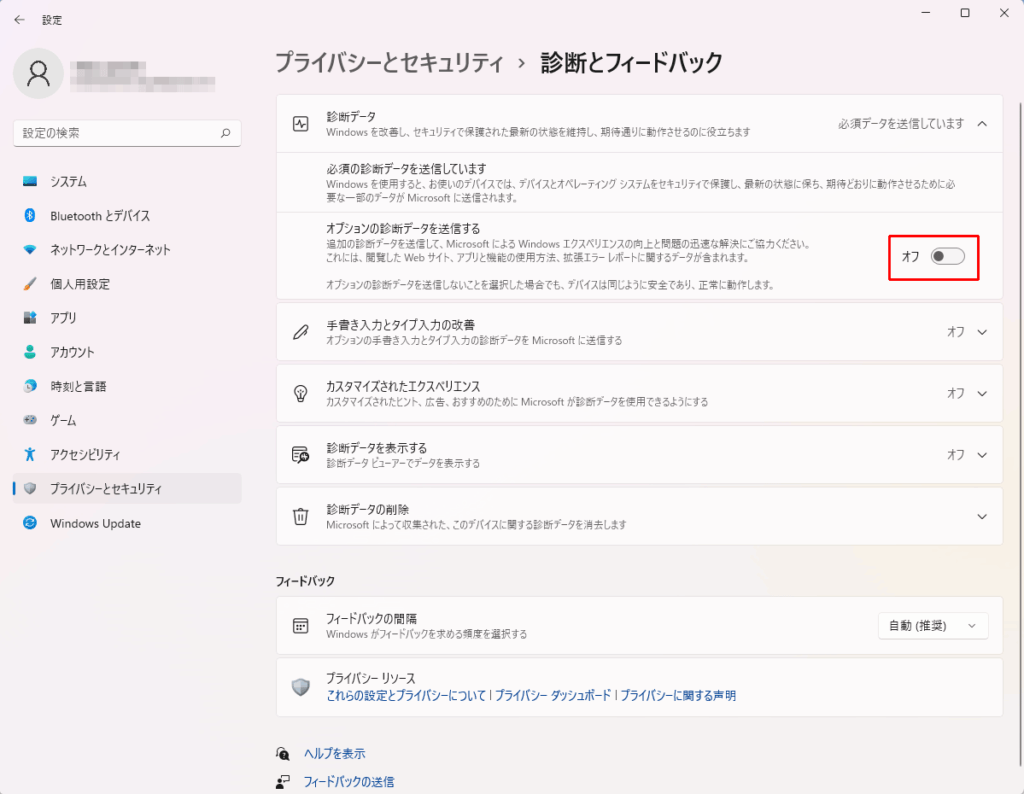This screenshot has width=1024, height=794.
Task: Click 手書き入力とタイプ入力の改善 title
Action: click(x=400, y=325)
